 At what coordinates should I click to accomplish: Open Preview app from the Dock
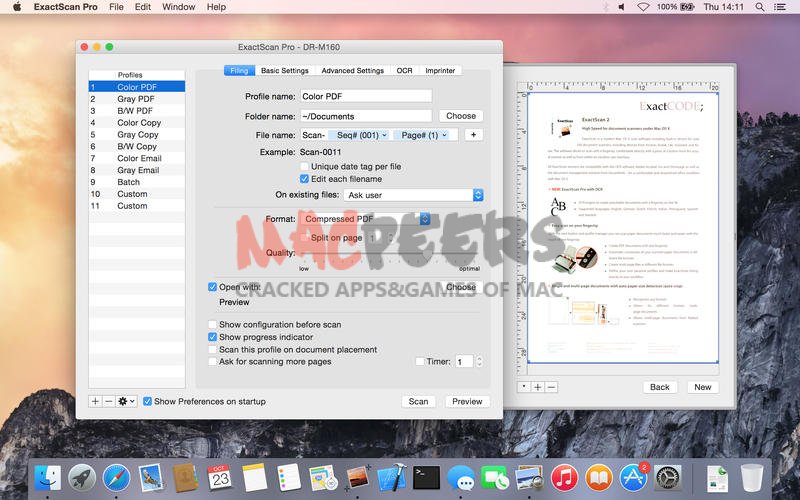click(529, 478)
